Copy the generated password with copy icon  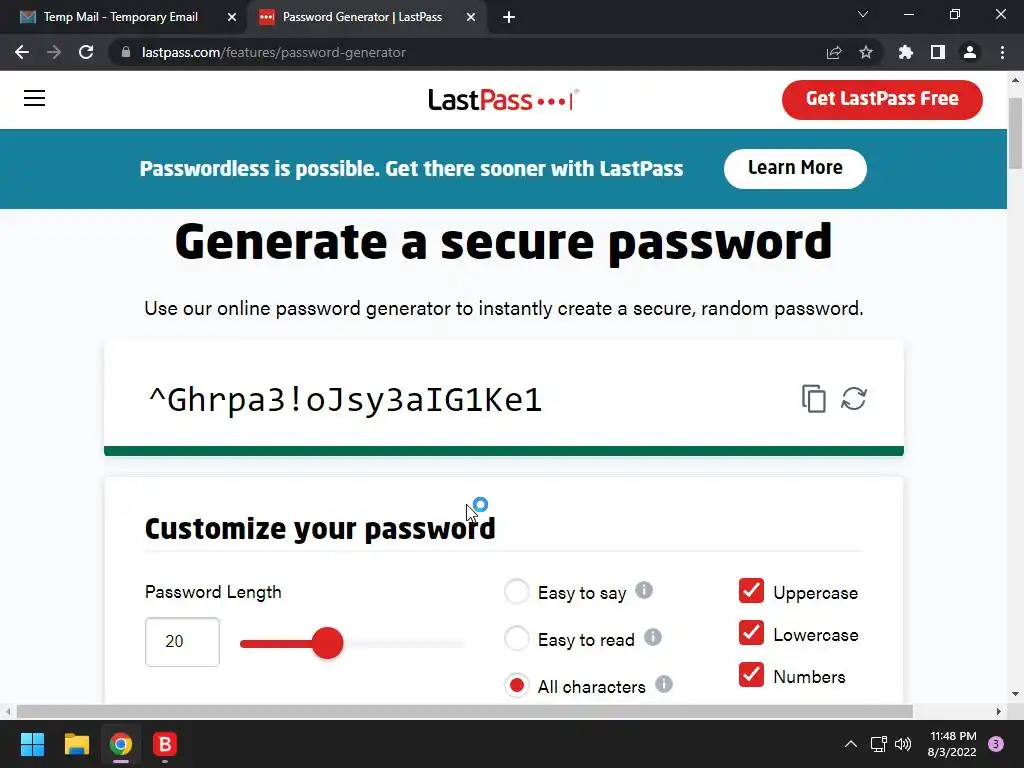coord(814,398)
